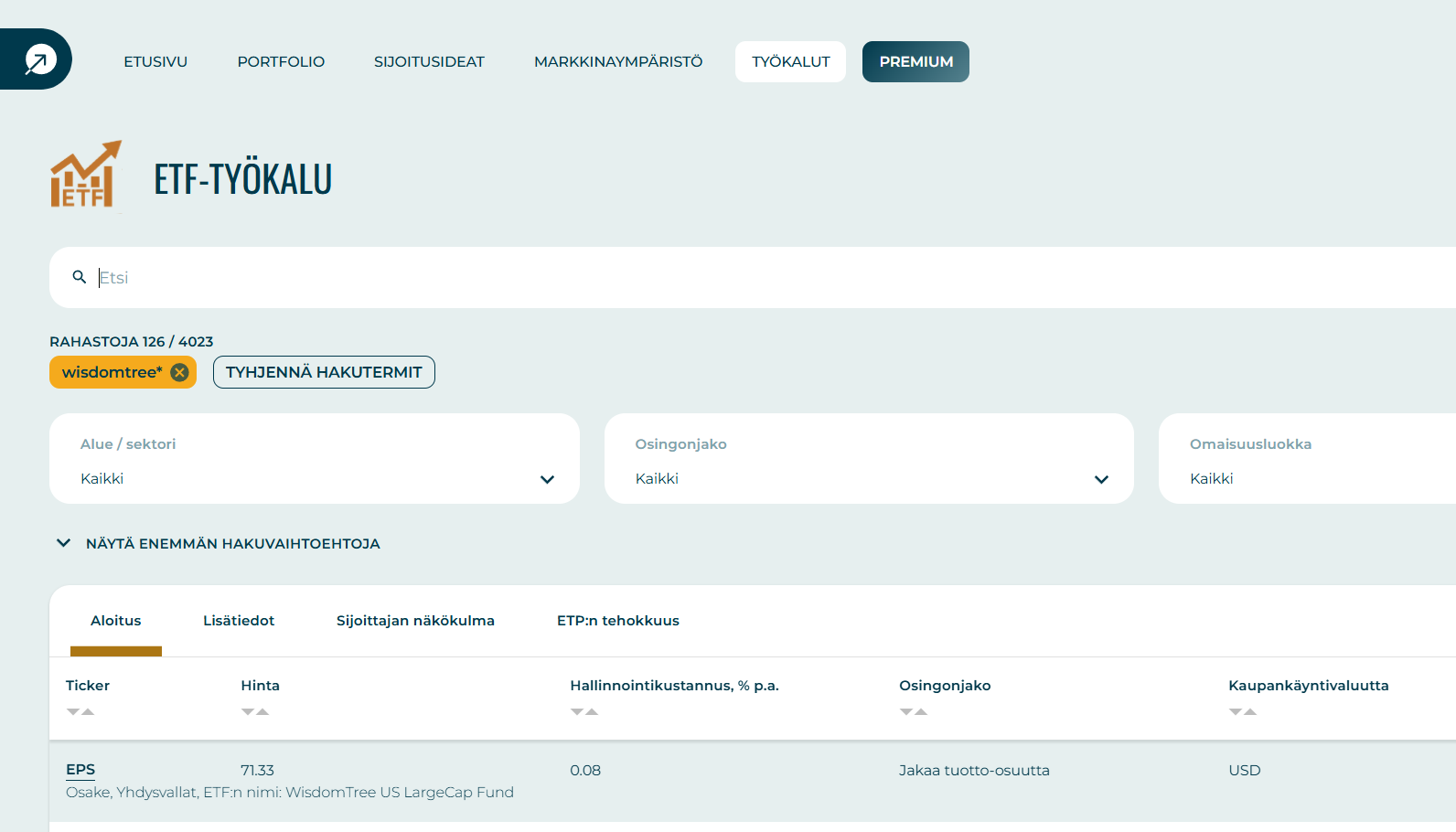Sort Ticker column with its arrows
The image size is (1456, 832).
pyautogui.click(x=80, y=711)
